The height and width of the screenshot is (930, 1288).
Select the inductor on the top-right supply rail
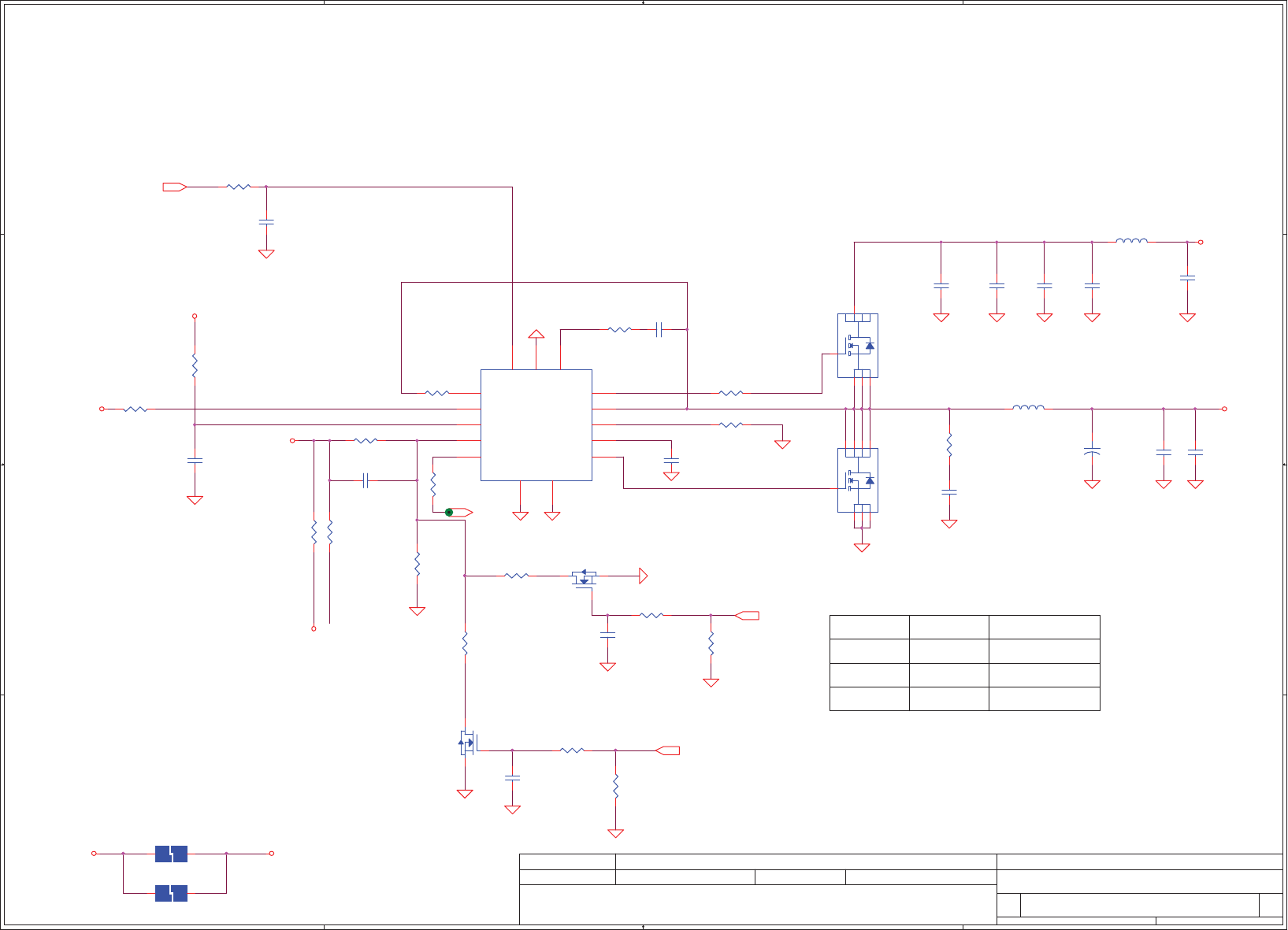tap(1131, 241)
